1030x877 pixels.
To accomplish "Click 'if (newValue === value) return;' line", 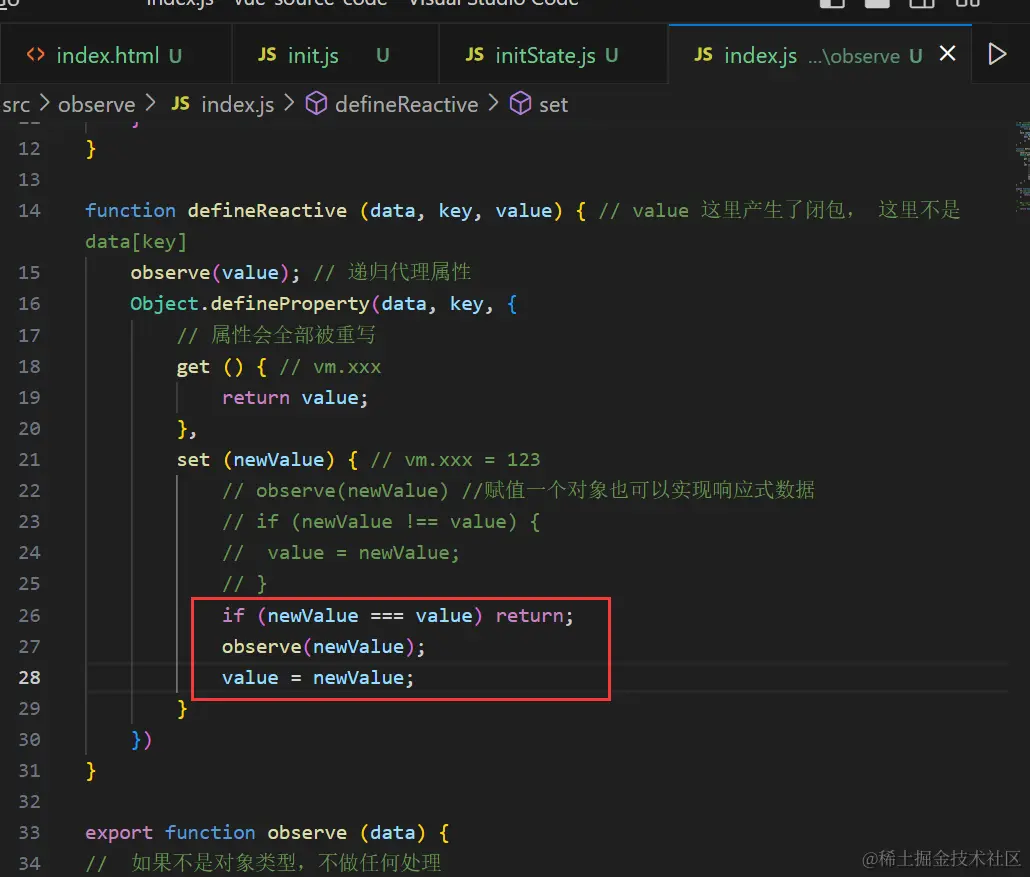I will point(397,616).
